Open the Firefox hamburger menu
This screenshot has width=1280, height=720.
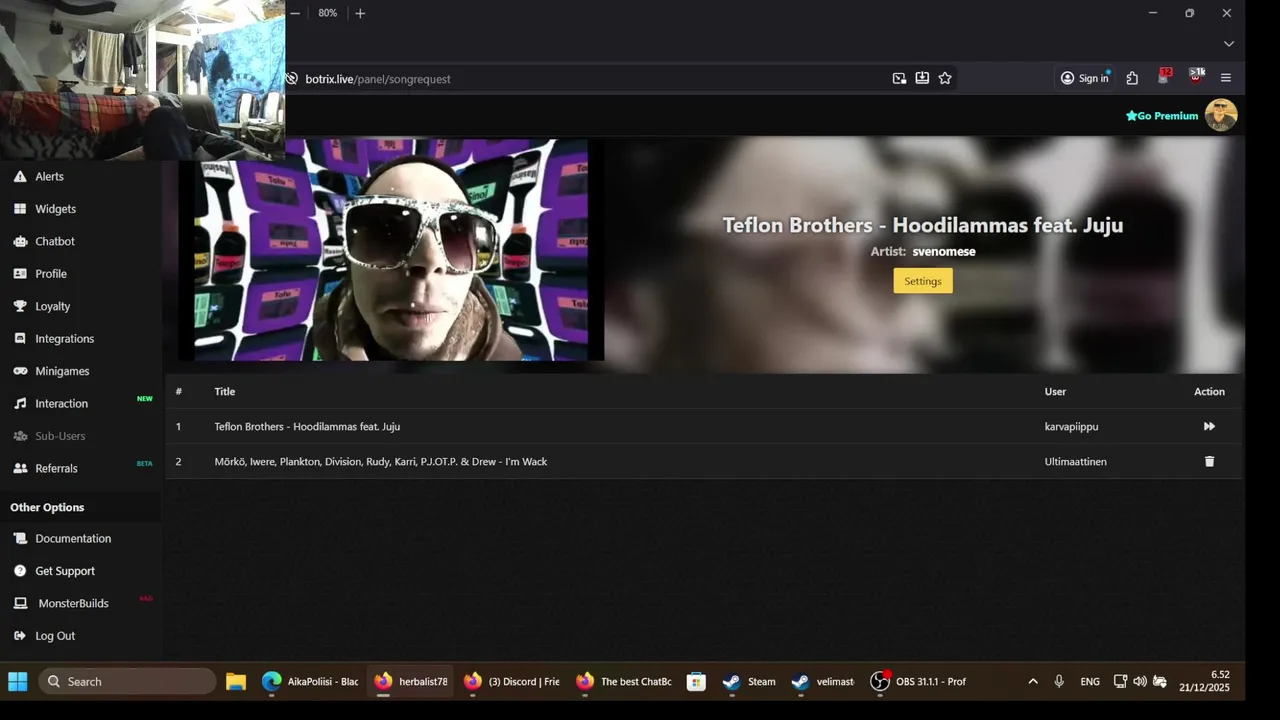(x=1226, y=78)
